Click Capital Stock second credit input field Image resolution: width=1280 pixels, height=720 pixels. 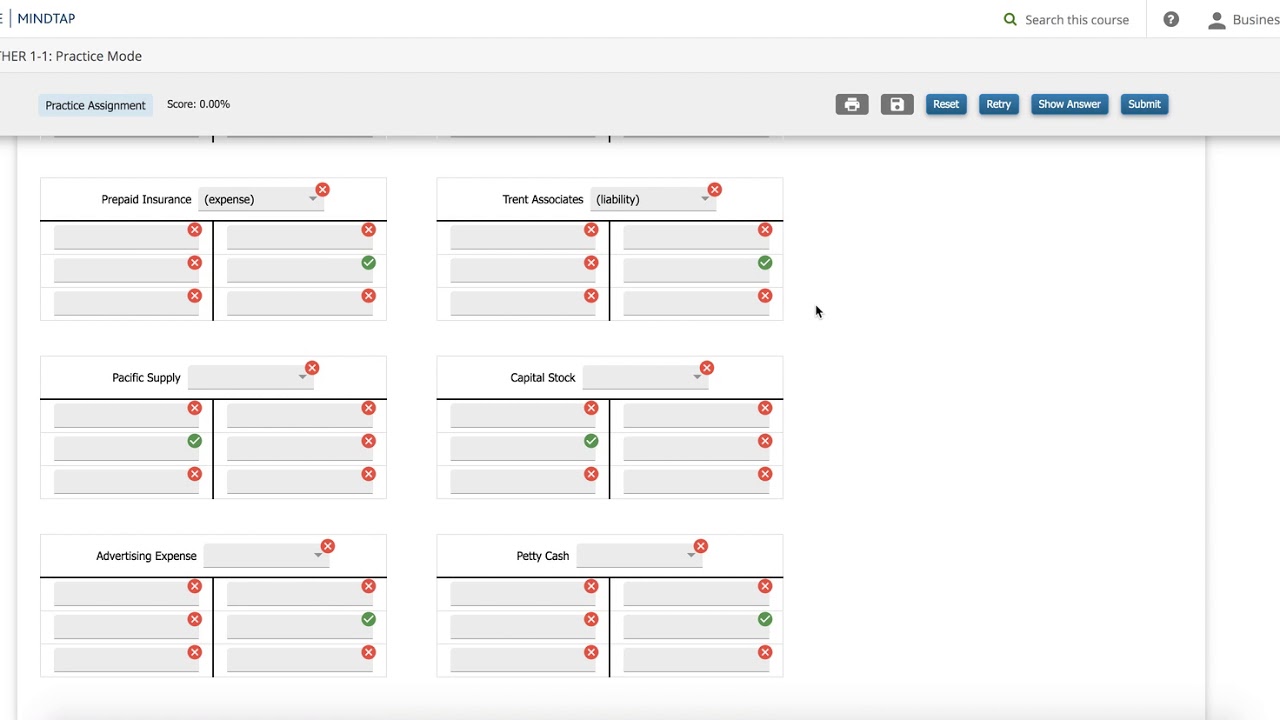[696, 448]
